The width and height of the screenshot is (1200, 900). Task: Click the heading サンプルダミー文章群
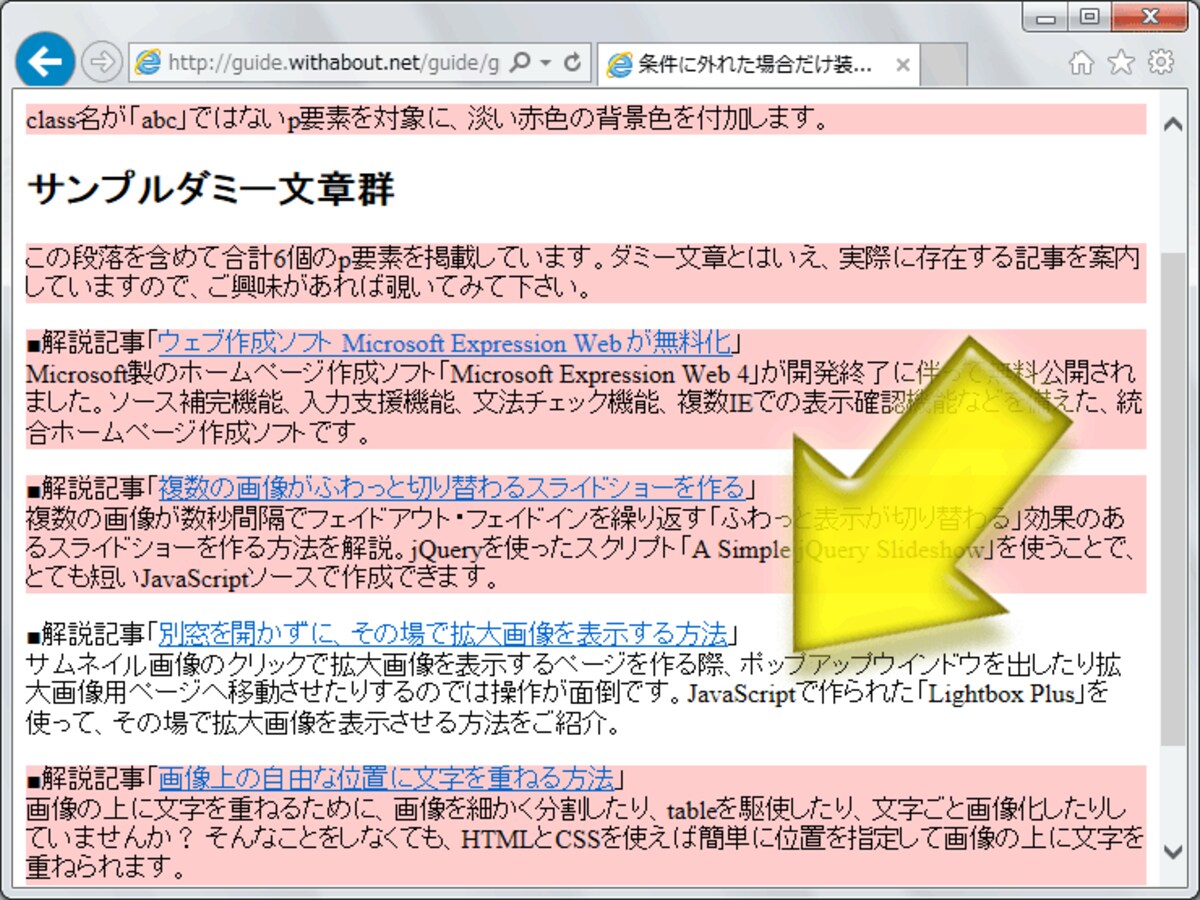(x=210, y=188)
